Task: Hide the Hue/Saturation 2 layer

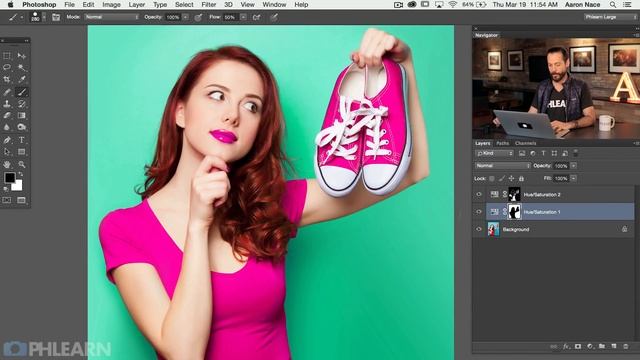Action: coord(479,195)
